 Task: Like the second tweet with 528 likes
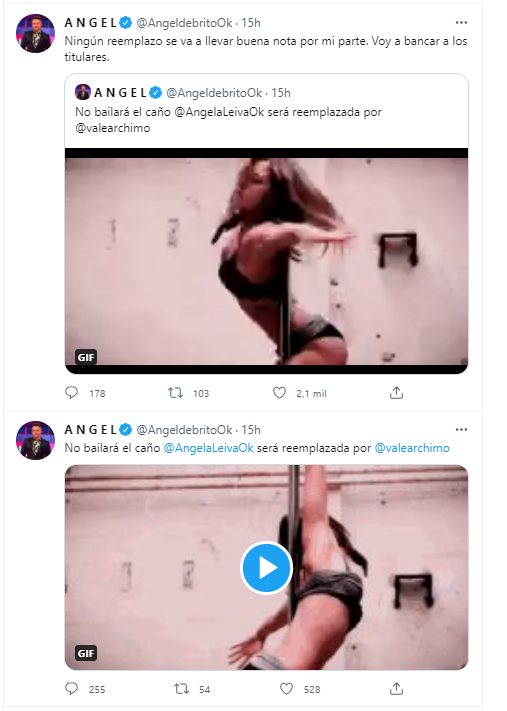click(286, 689)
